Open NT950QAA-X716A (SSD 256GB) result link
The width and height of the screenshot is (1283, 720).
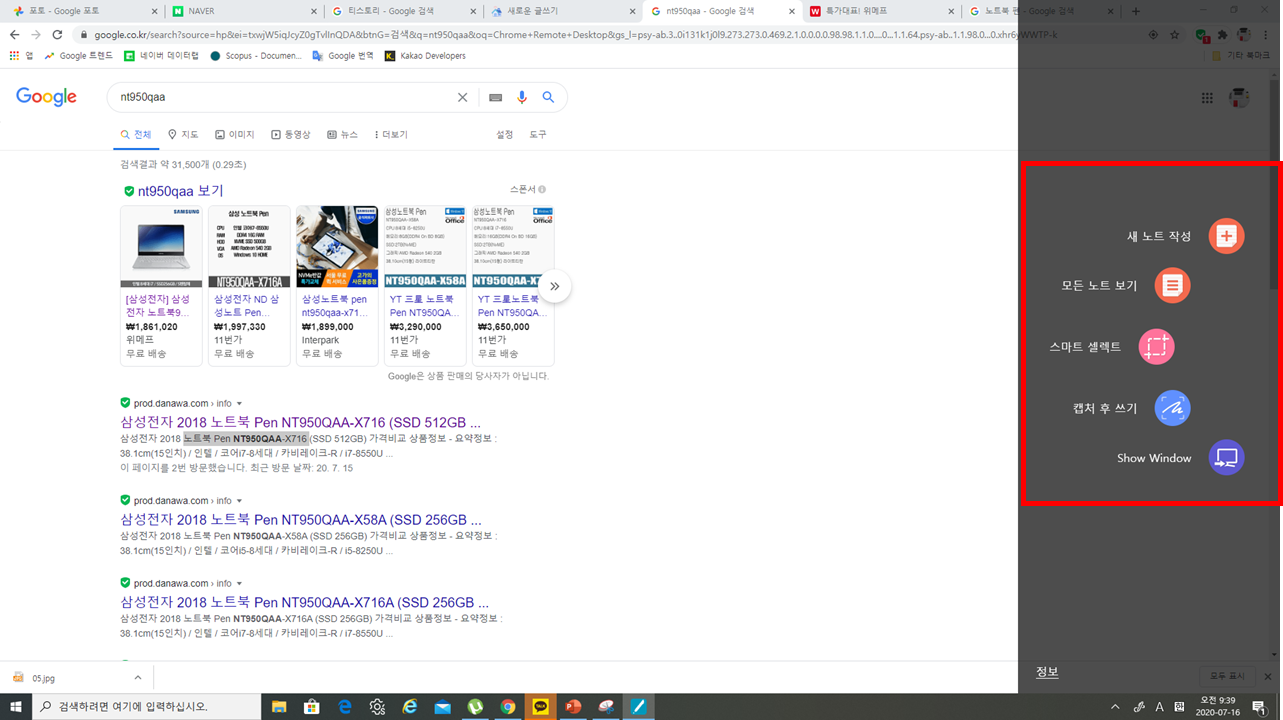(x=305, y=603)
